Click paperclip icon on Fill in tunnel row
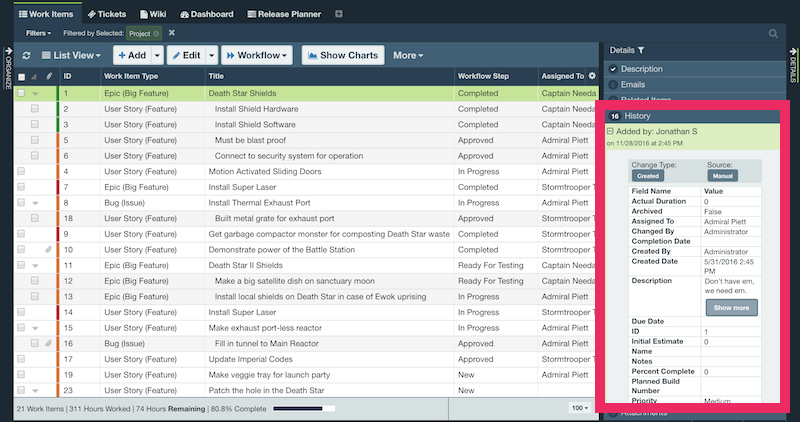 [48, 343]
